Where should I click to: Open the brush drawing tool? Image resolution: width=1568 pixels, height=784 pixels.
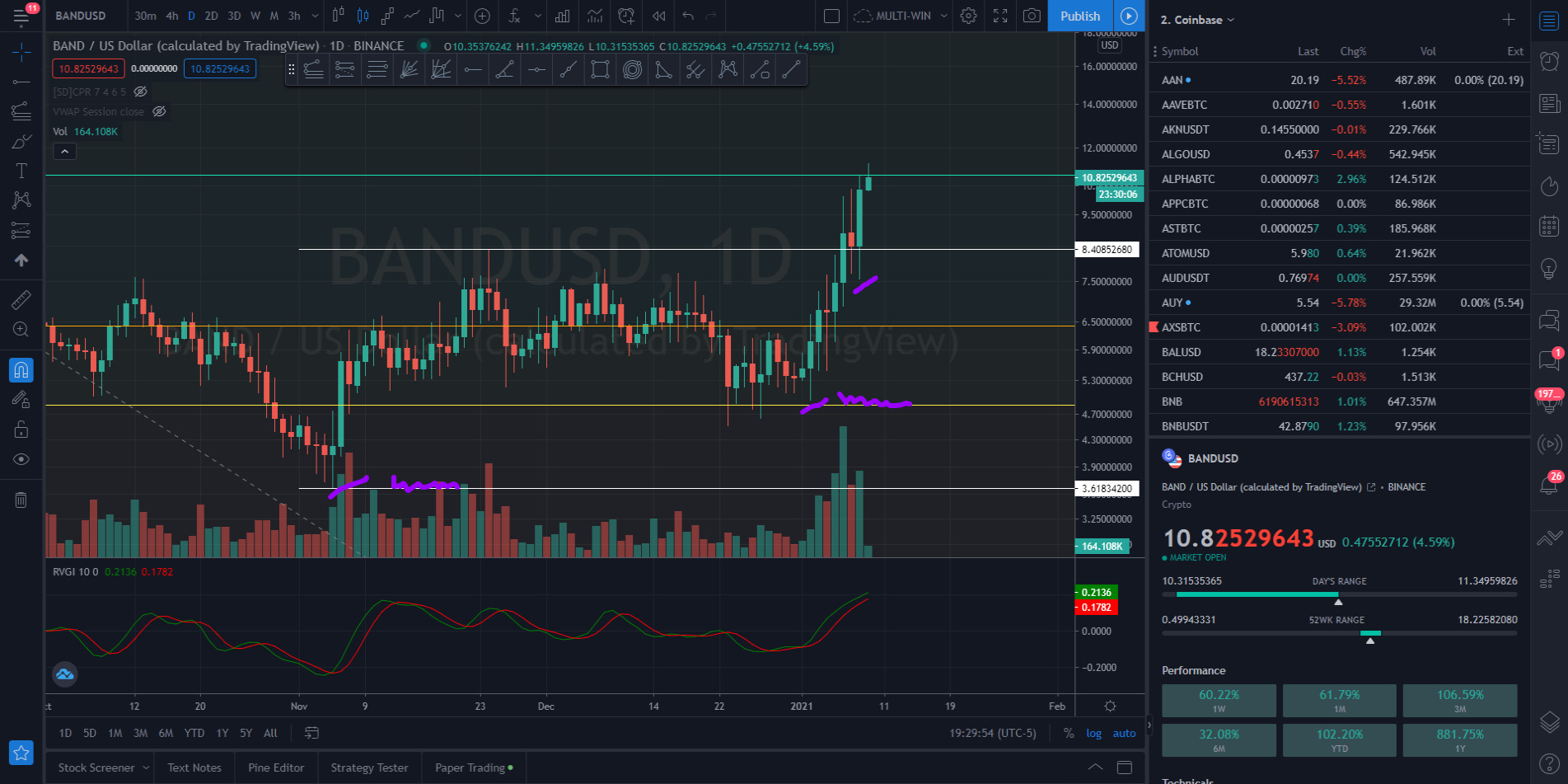pyautogui.click(x=21, y=141)
